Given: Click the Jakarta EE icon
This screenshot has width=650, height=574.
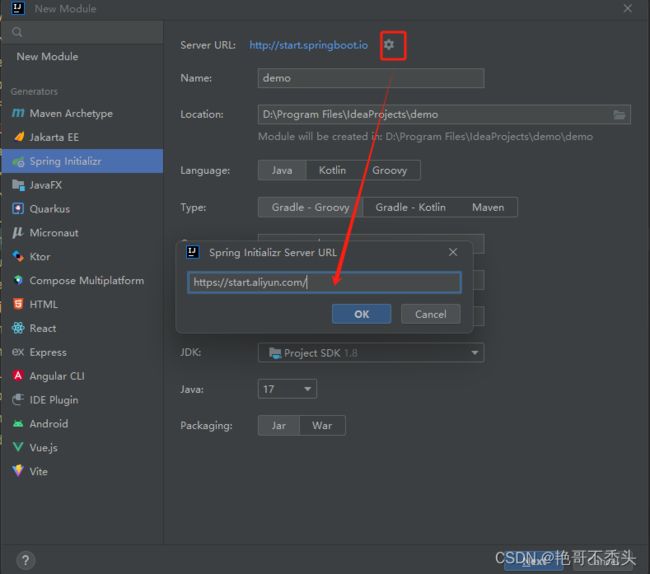Looking at the screenshot, I should (x=19, y=137).
